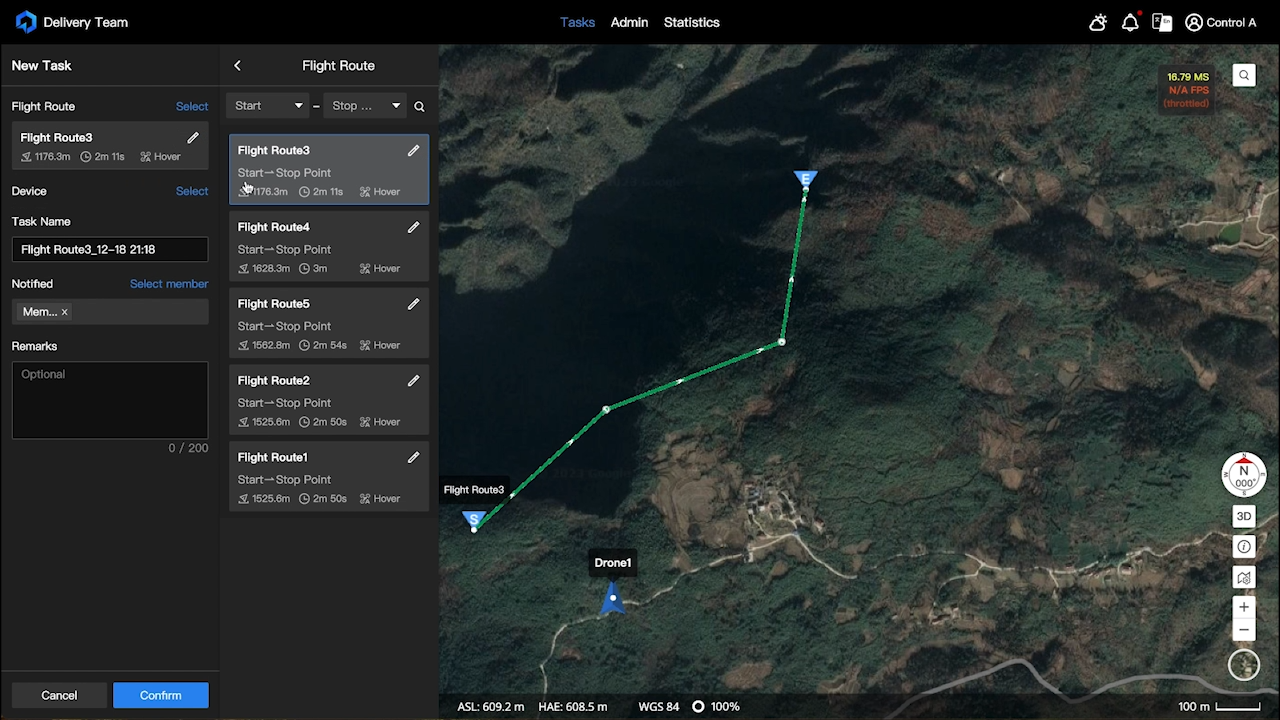Edit Flight Route4 with pencil icon
Viewport: 1280px width, 720px height.
413,227
